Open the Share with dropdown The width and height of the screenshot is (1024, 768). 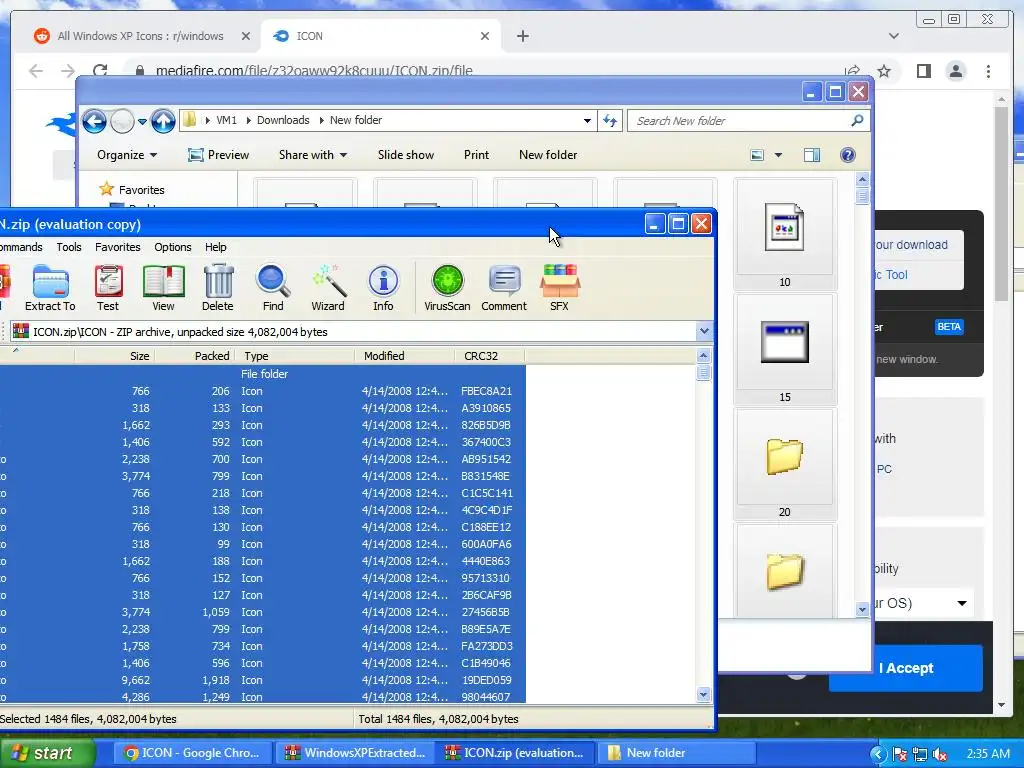click(x=313, y=155)
